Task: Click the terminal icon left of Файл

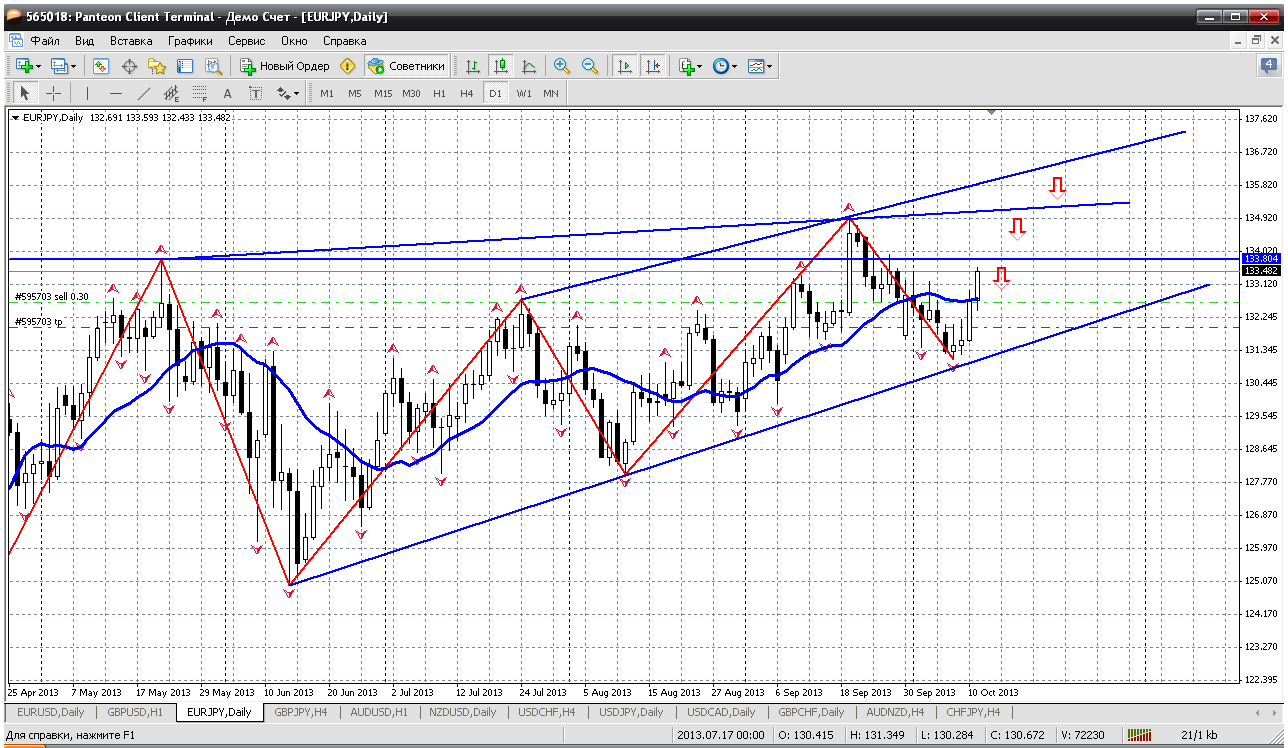Action: 16,41
